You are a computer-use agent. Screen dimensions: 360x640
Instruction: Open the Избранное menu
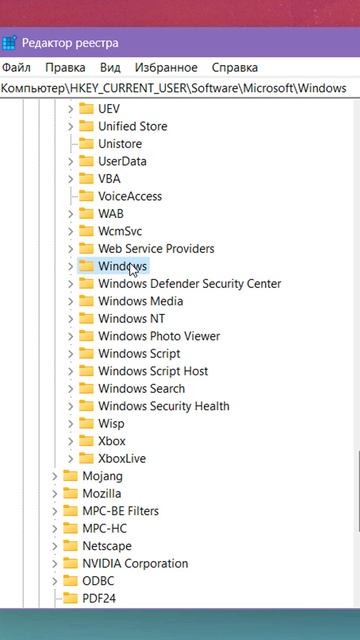[x=166, y=67]
